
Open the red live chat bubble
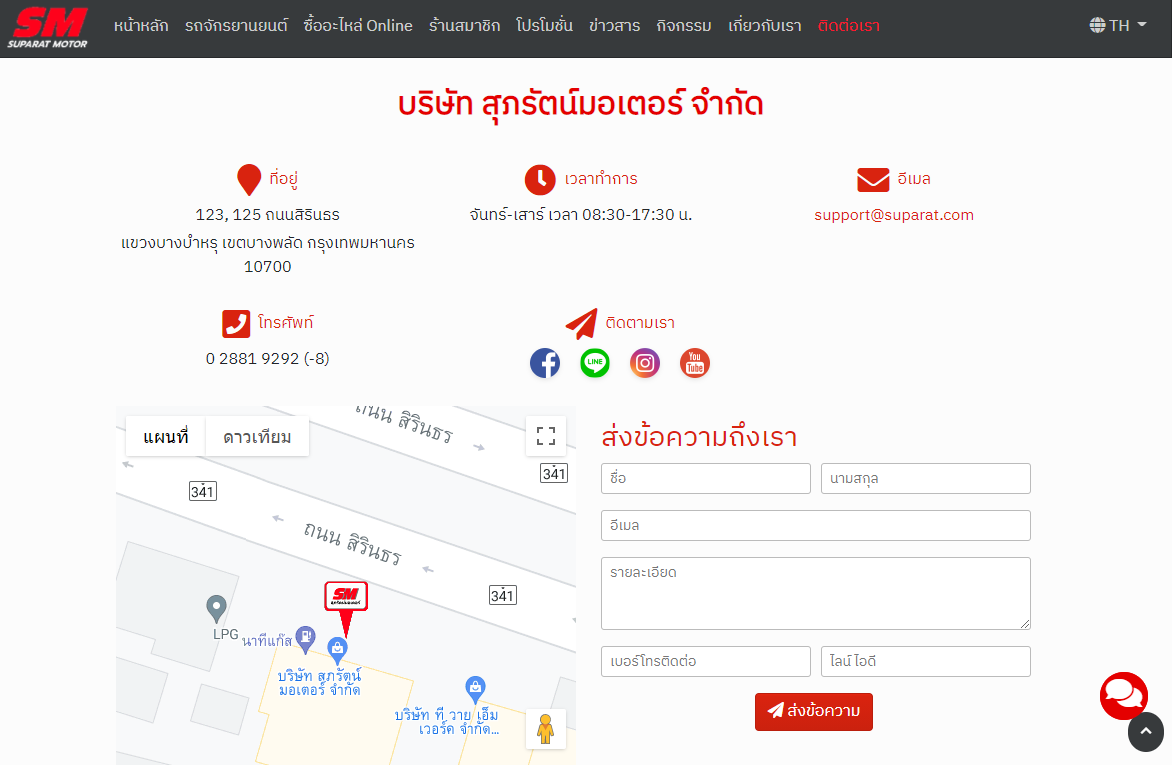(1124, 695)
